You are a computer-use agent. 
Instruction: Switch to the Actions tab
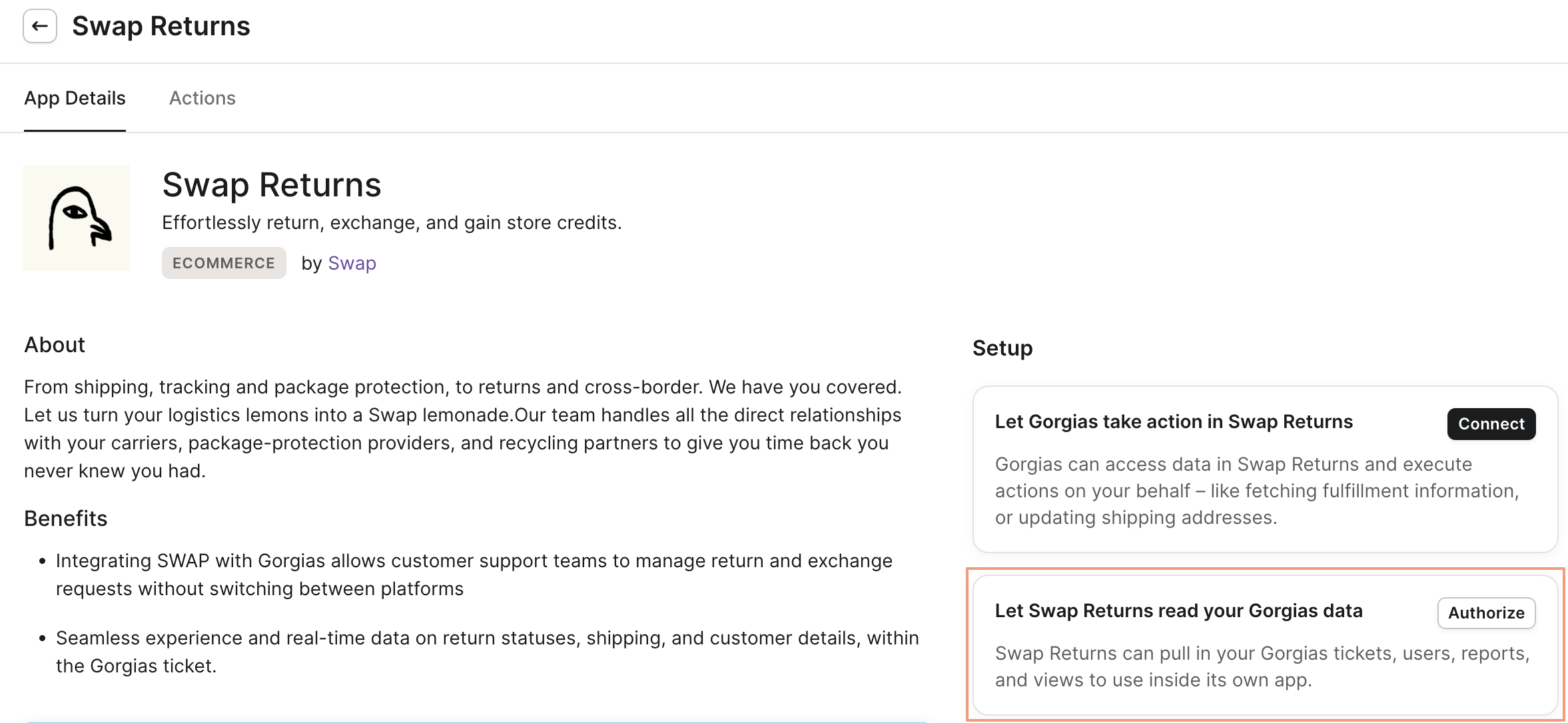coord(202,99)
